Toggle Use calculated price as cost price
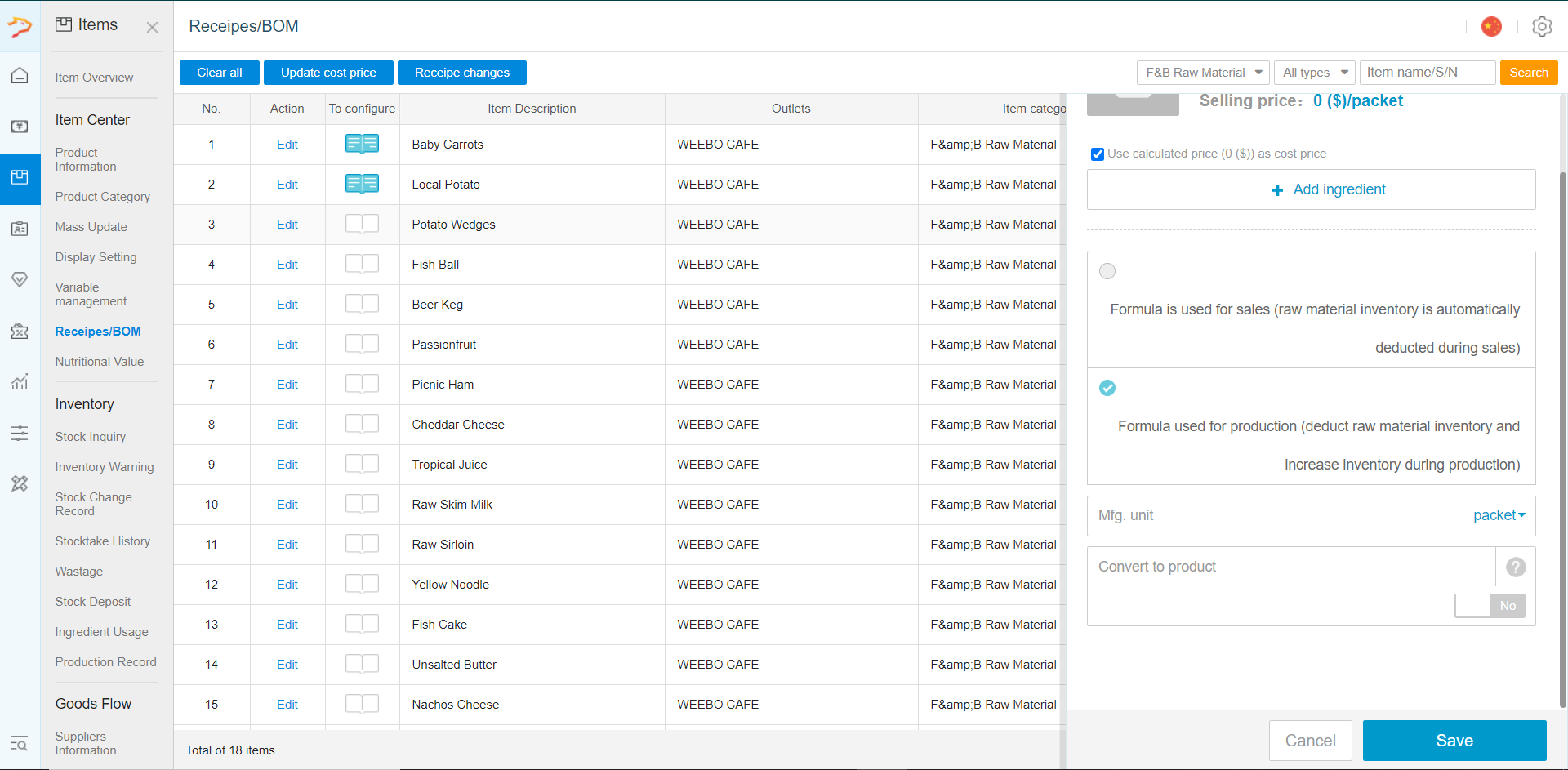1568x770 pixels. [x=1098, y=154]
